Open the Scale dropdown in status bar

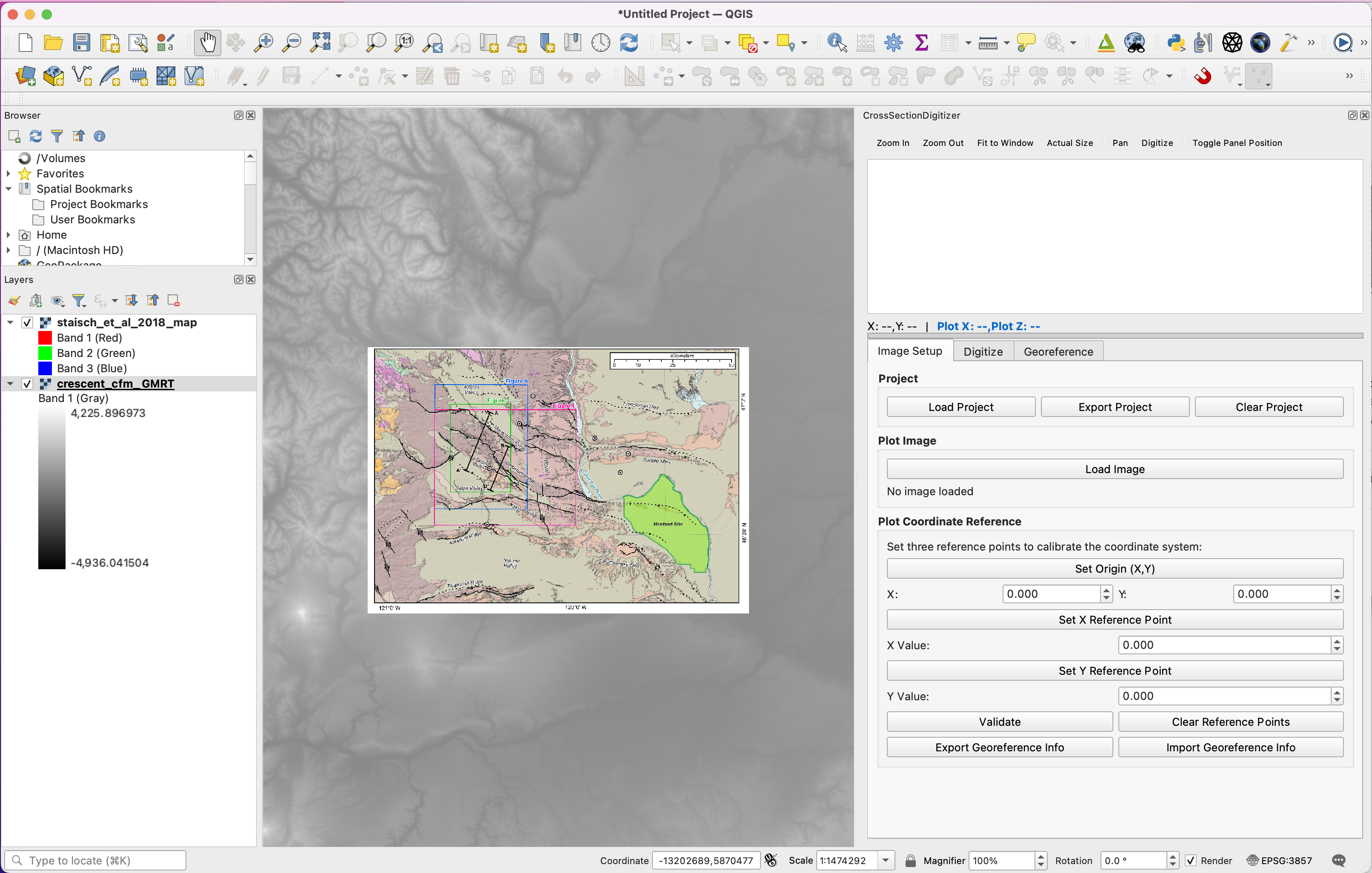tap(886, 861)
